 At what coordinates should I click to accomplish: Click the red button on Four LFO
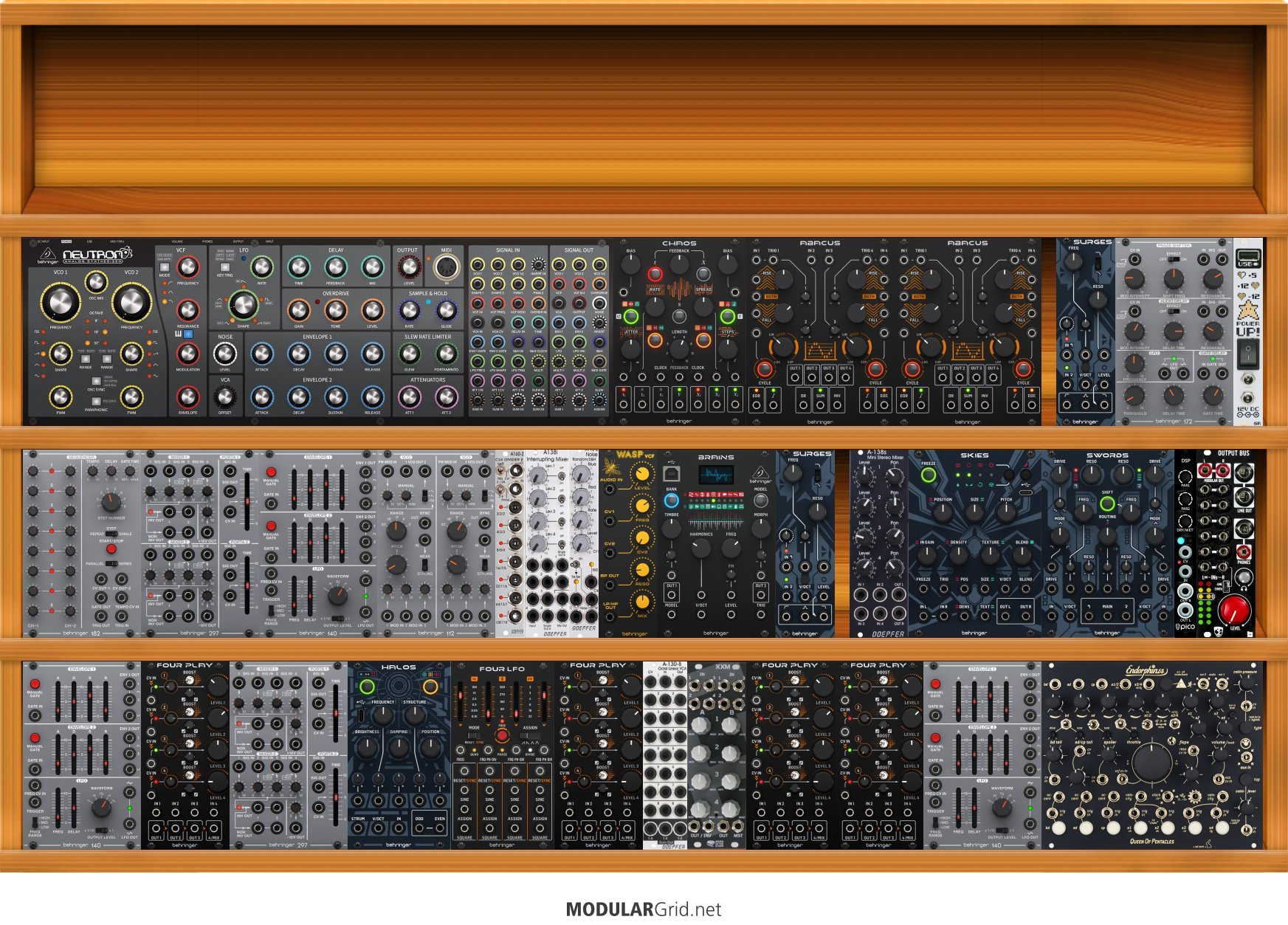(x=502, y=735)
